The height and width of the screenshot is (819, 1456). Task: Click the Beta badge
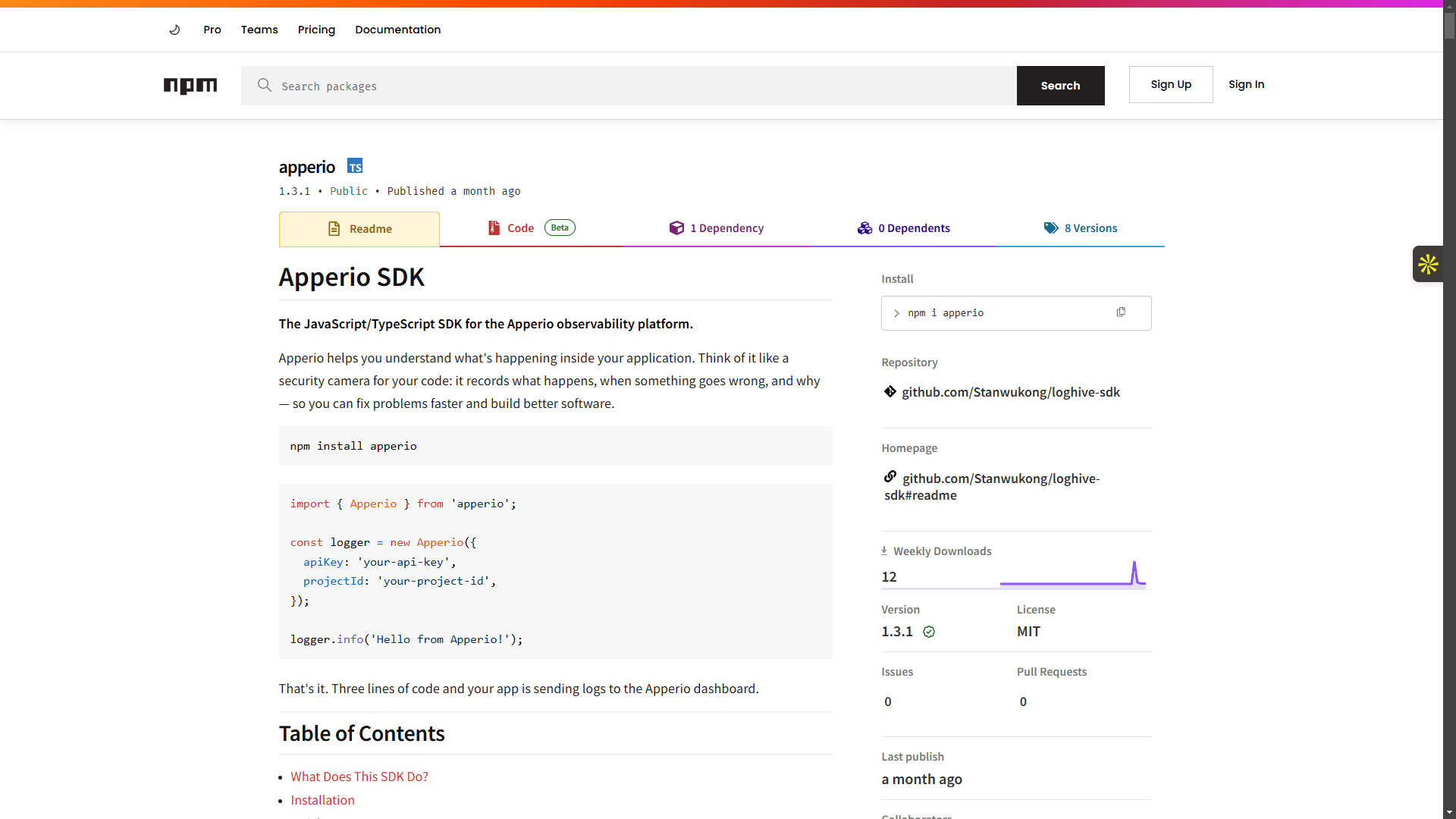point(560,227)
